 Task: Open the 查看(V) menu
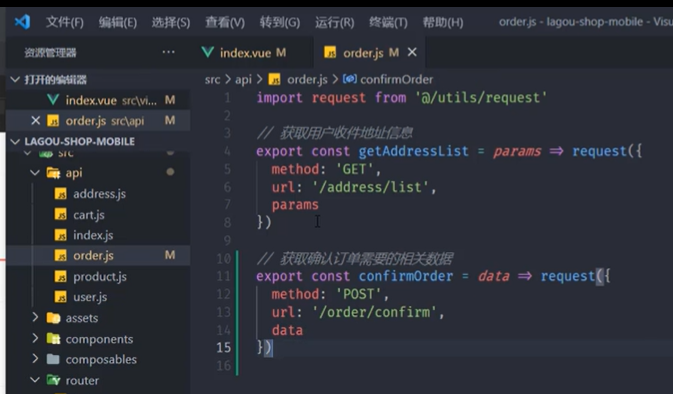[225, 22]
